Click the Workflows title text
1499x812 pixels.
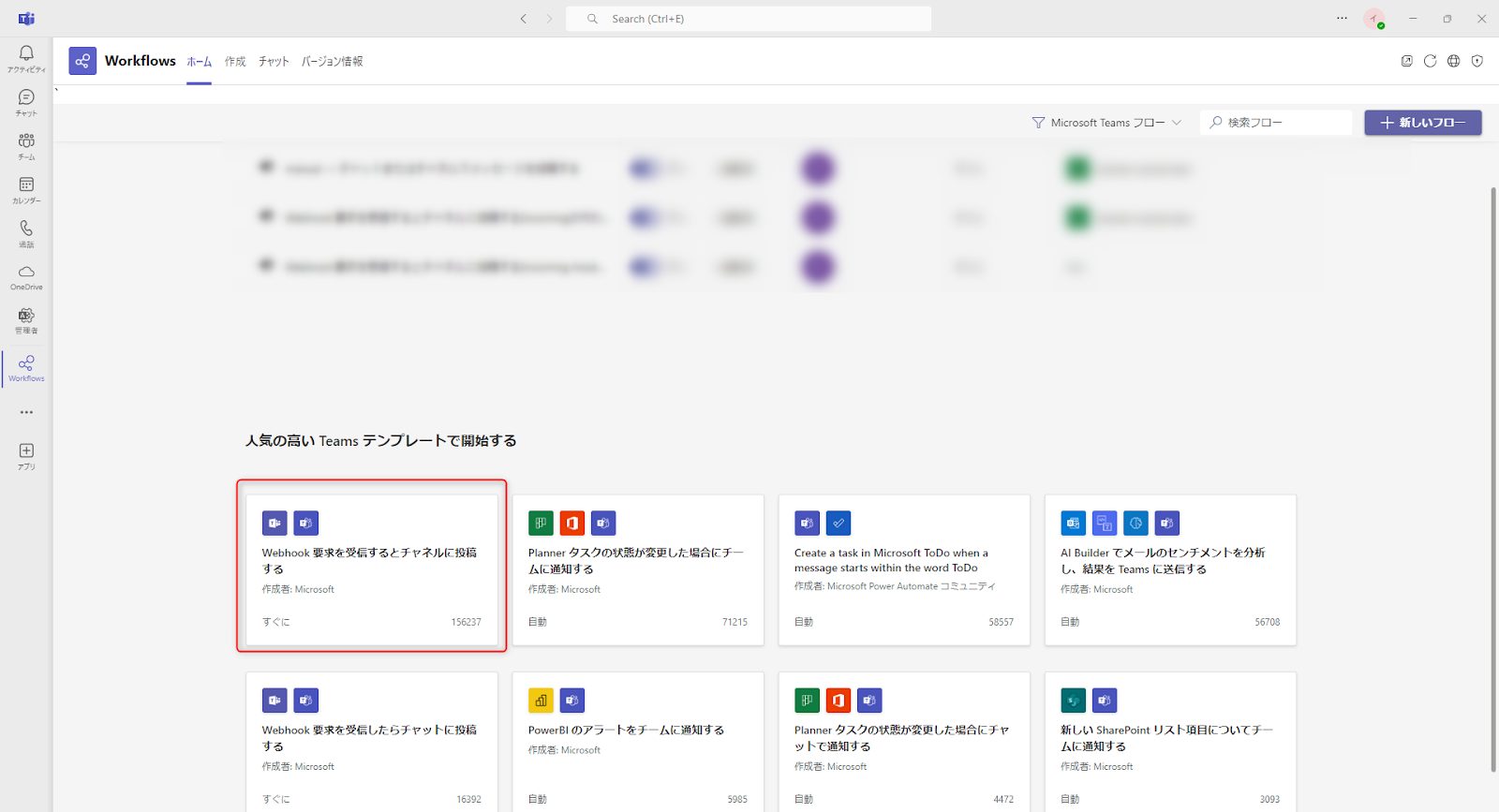(141, 61)
